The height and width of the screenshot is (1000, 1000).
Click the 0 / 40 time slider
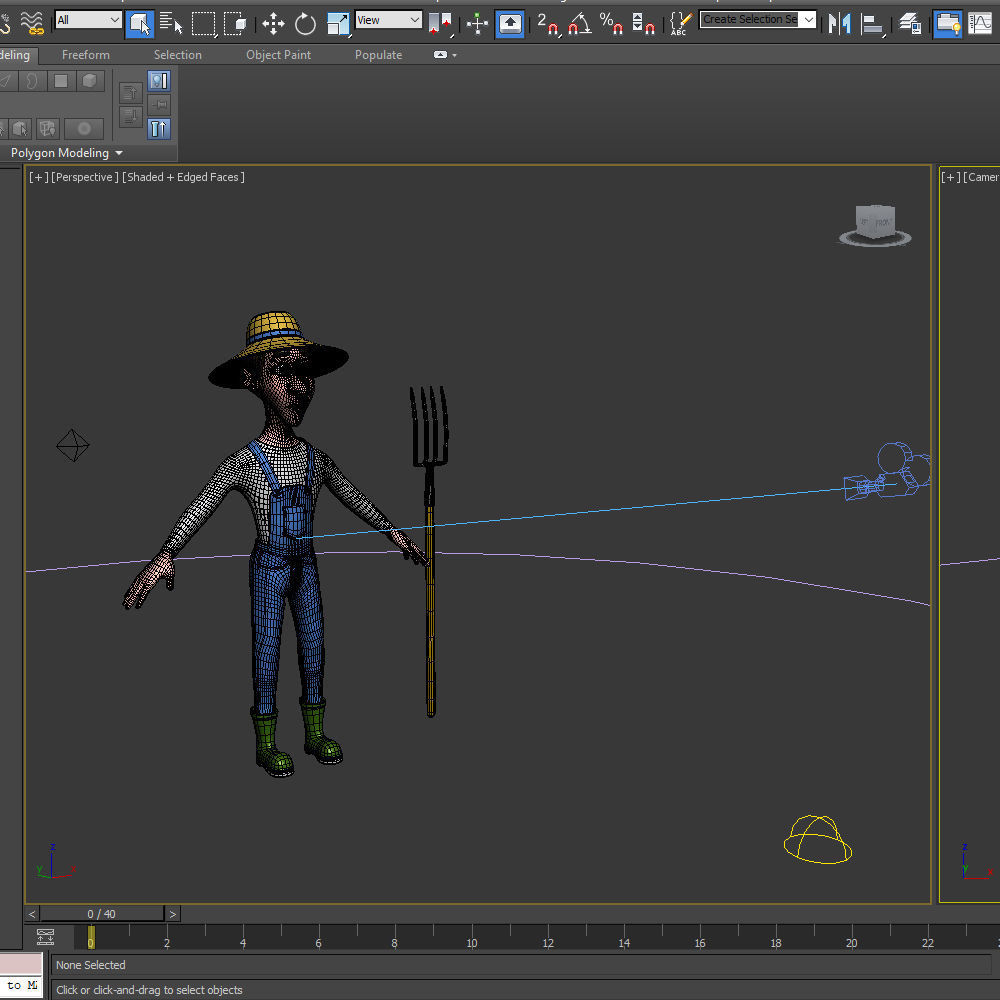coord(102,914)
